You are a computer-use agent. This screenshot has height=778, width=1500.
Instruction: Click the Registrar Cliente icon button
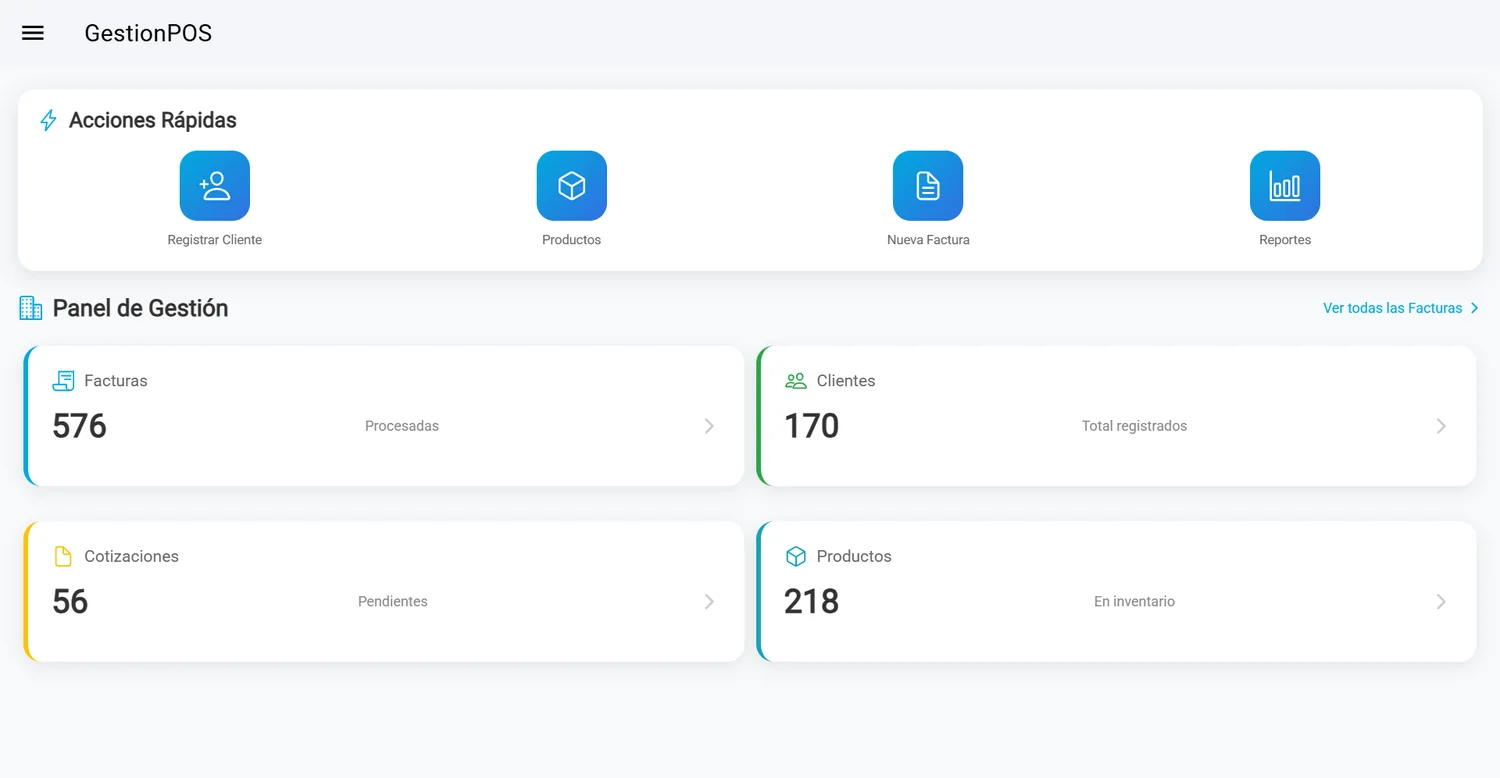click(215, 186)
